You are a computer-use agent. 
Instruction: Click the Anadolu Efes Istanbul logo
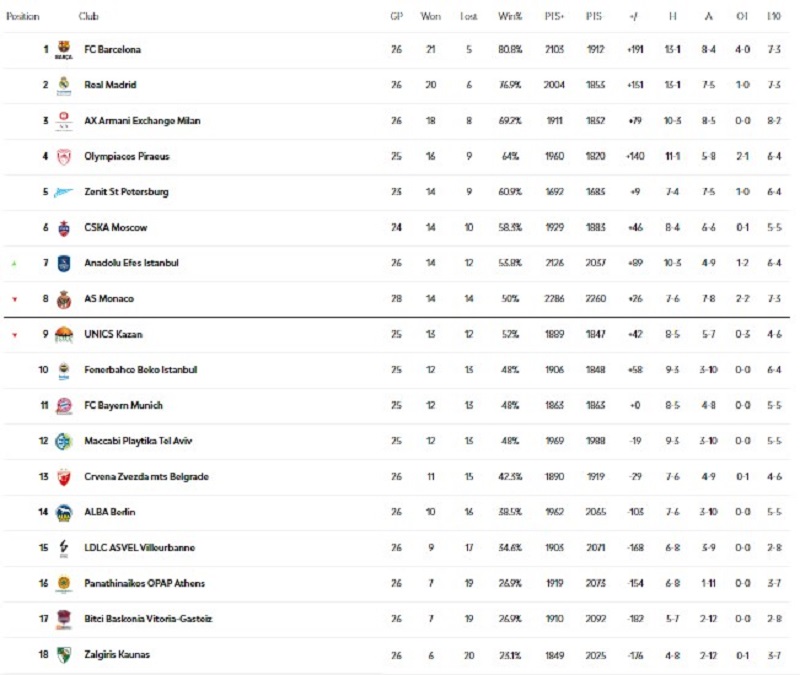click(x=64, y=263)
